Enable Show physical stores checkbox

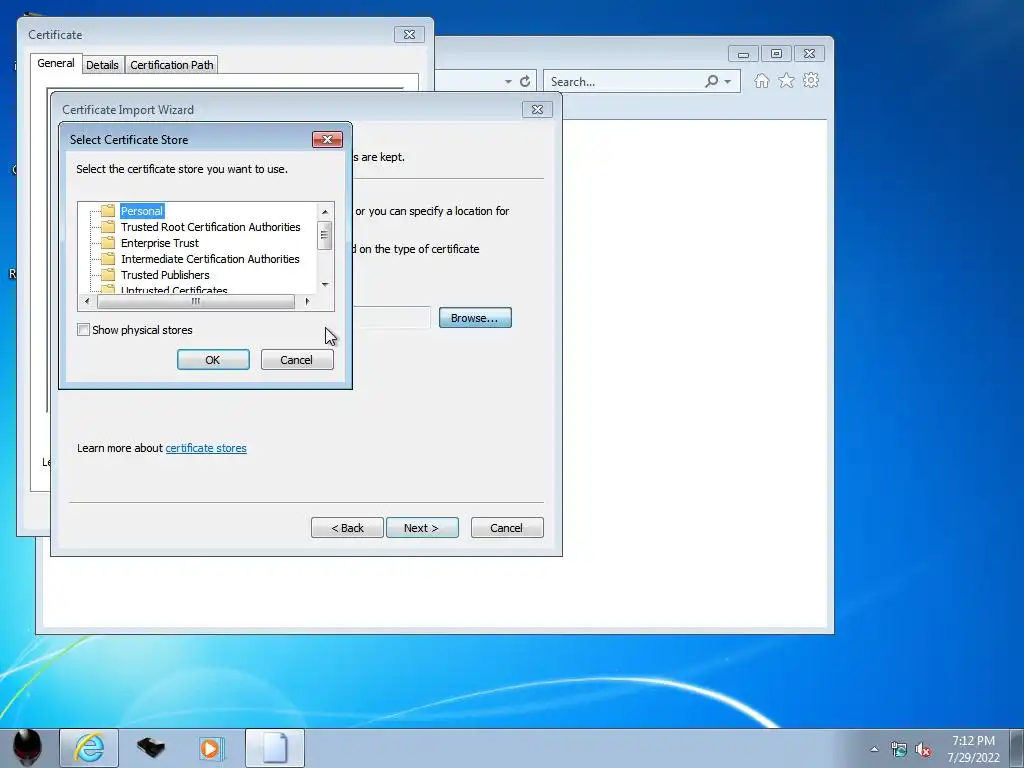[84, 330]
